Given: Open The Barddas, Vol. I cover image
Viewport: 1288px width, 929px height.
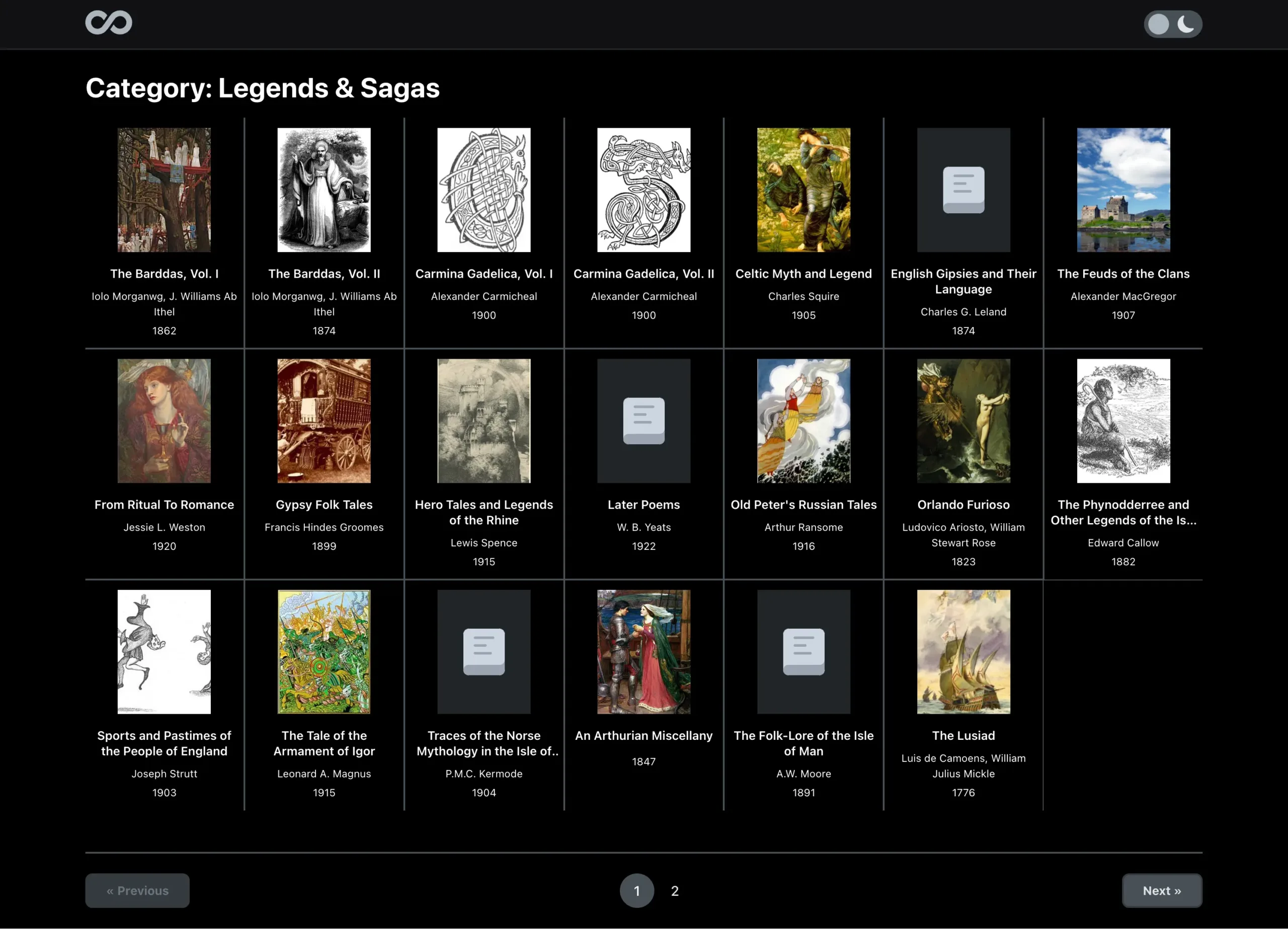Looking at the screenshot, I should [164, 190].
